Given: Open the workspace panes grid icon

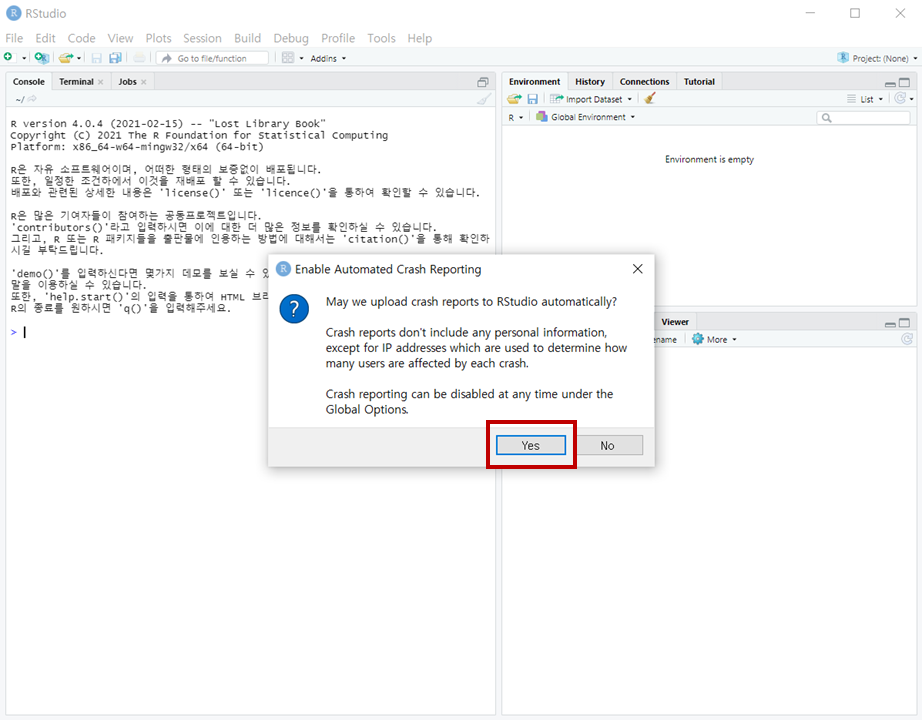Looking at the screenshot, I should pos(288,58).
